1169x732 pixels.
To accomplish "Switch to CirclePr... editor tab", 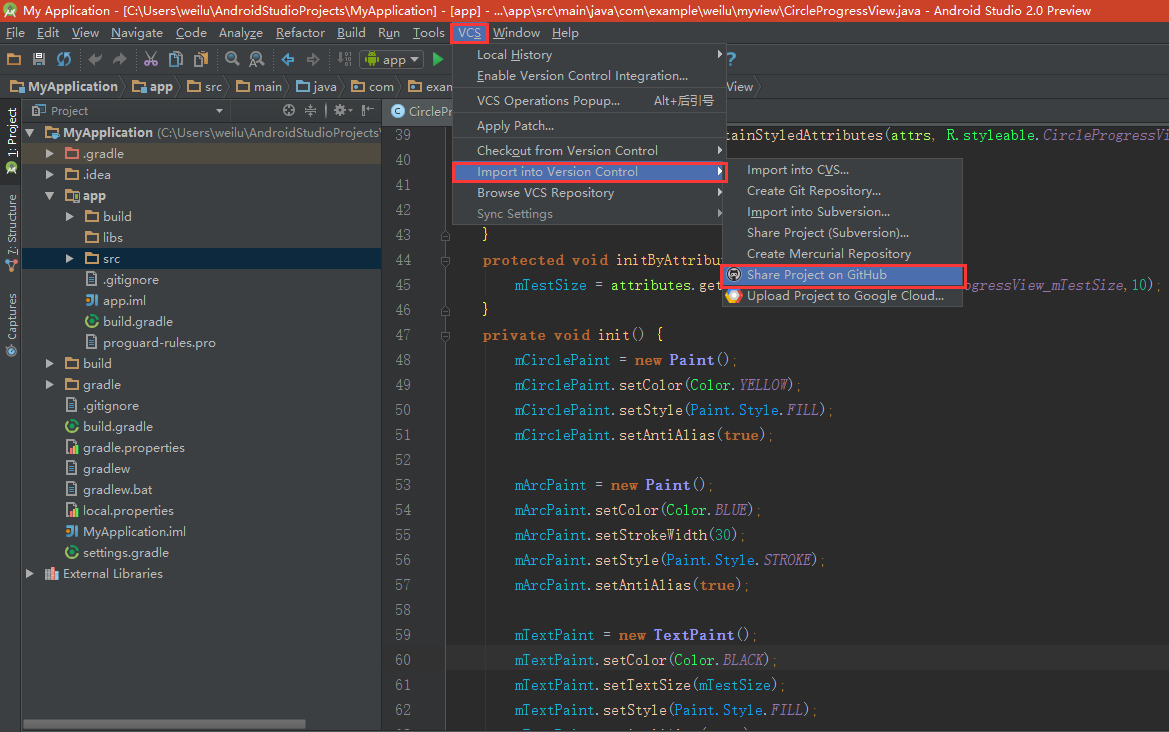I will pyautogui.click(x=421, y=111).
